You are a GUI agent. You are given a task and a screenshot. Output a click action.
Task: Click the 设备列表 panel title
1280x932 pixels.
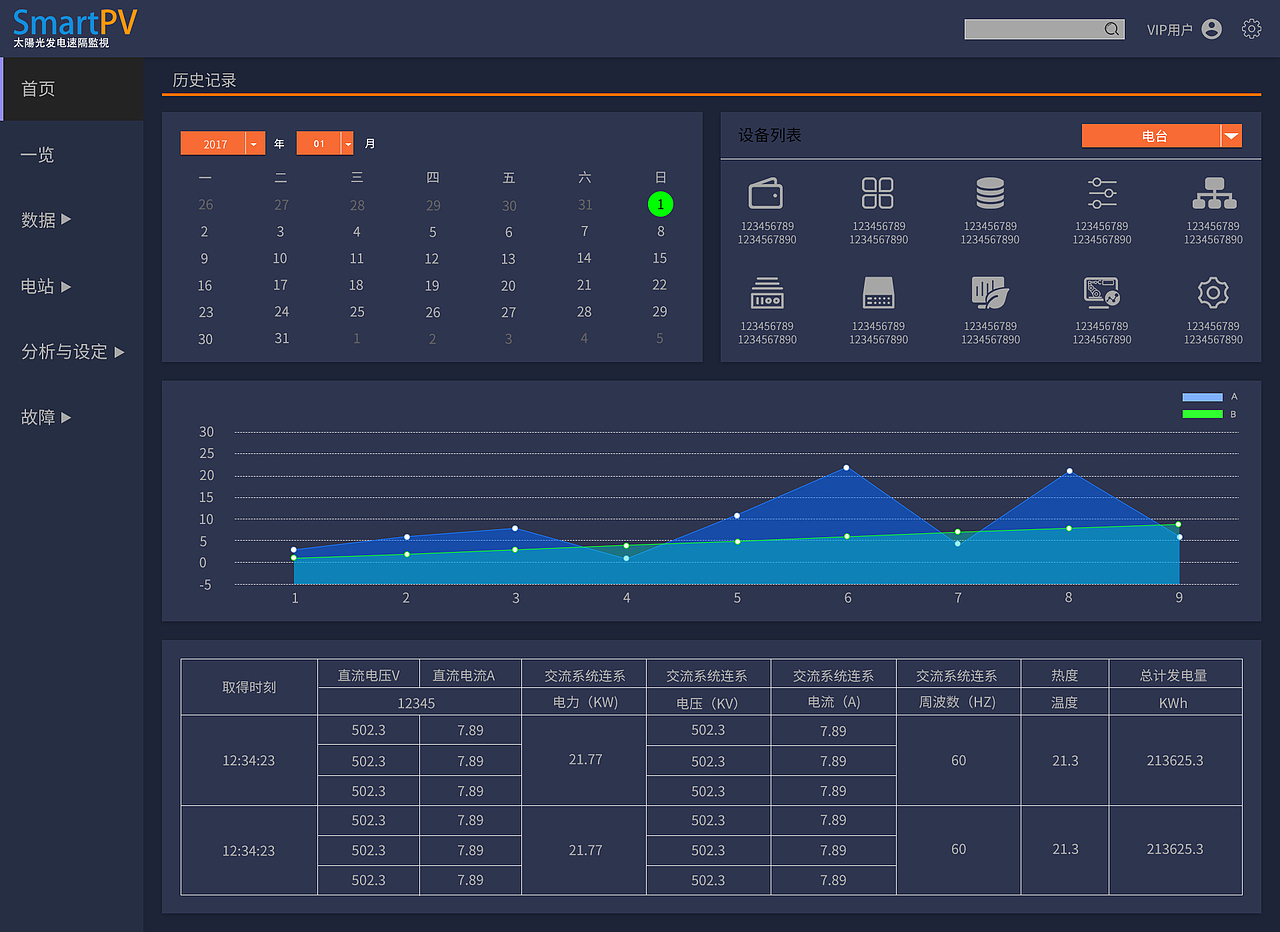[770, 135]
